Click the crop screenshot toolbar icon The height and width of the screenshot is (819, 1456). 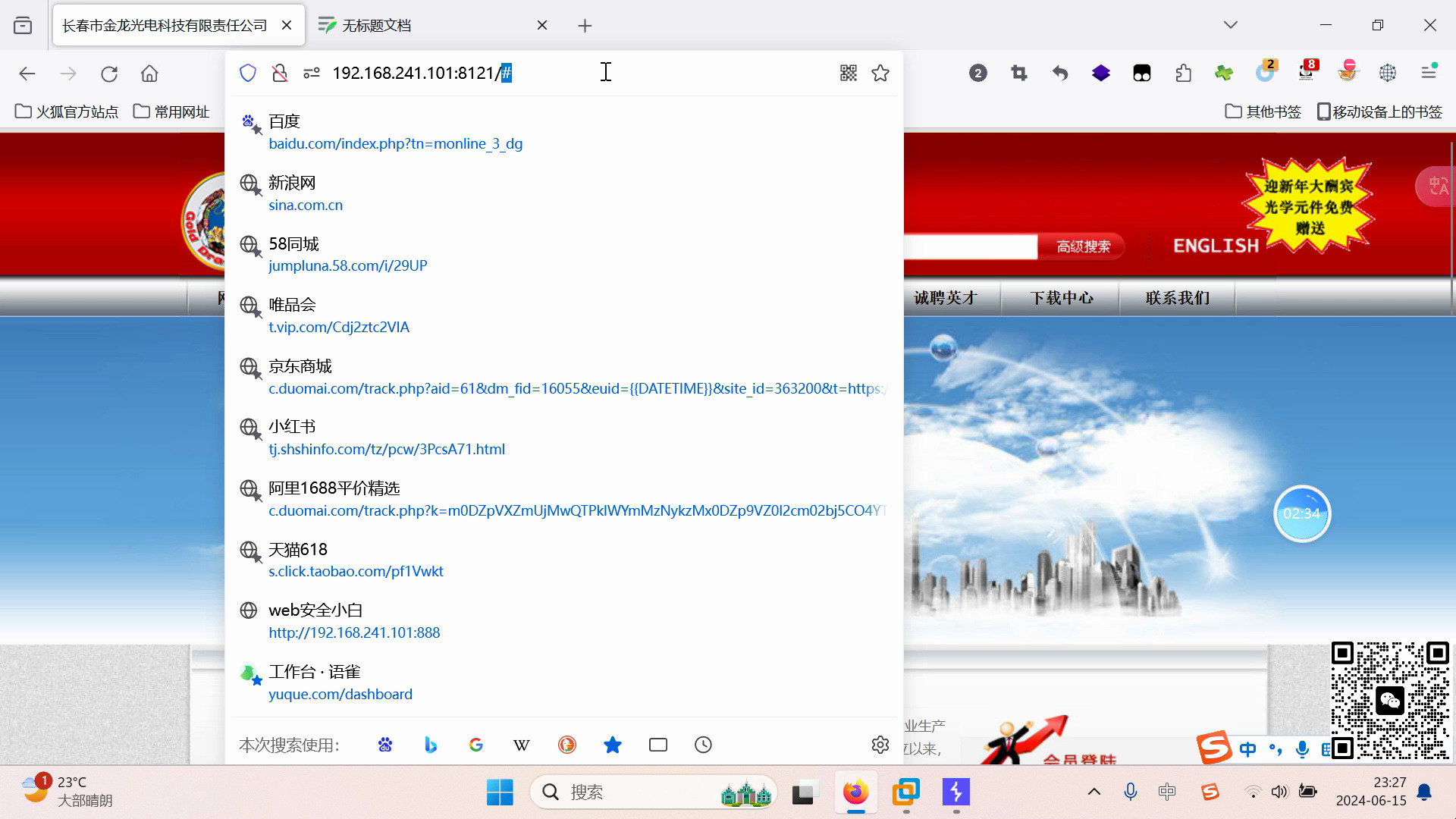pos(1019,73)
